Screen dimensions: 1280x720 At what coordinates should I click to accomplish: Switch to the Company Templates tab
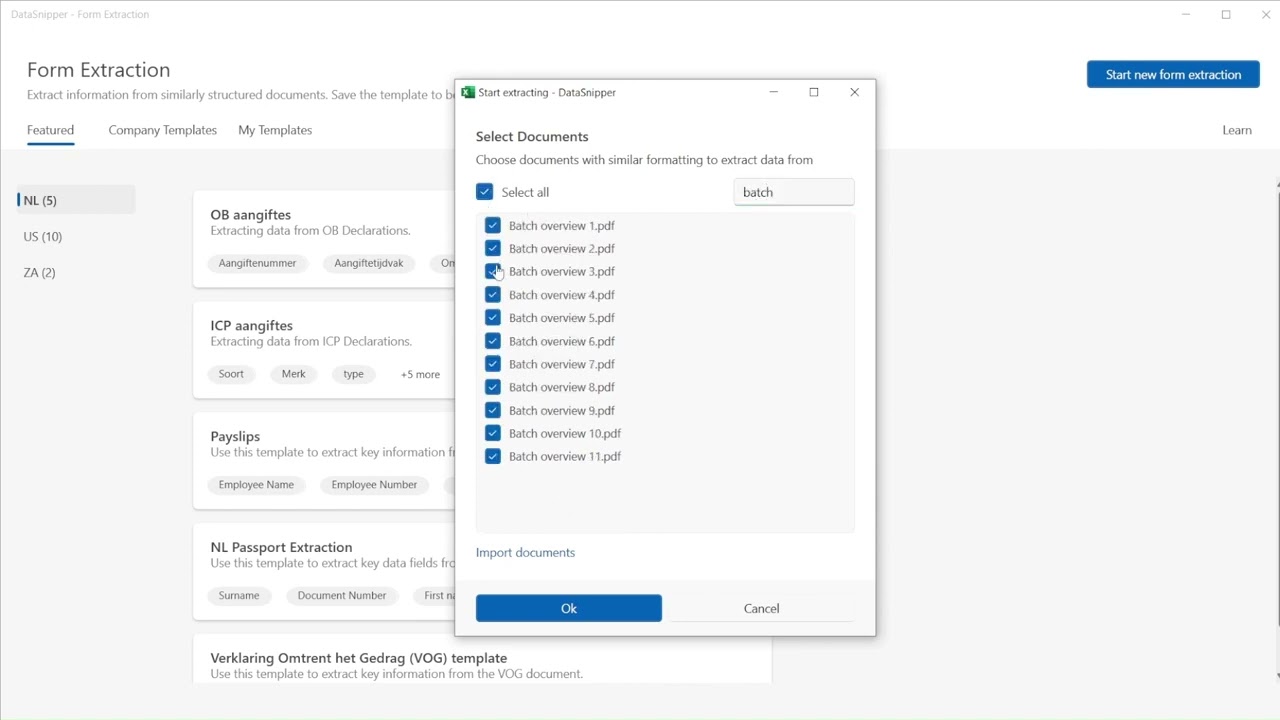163,130
